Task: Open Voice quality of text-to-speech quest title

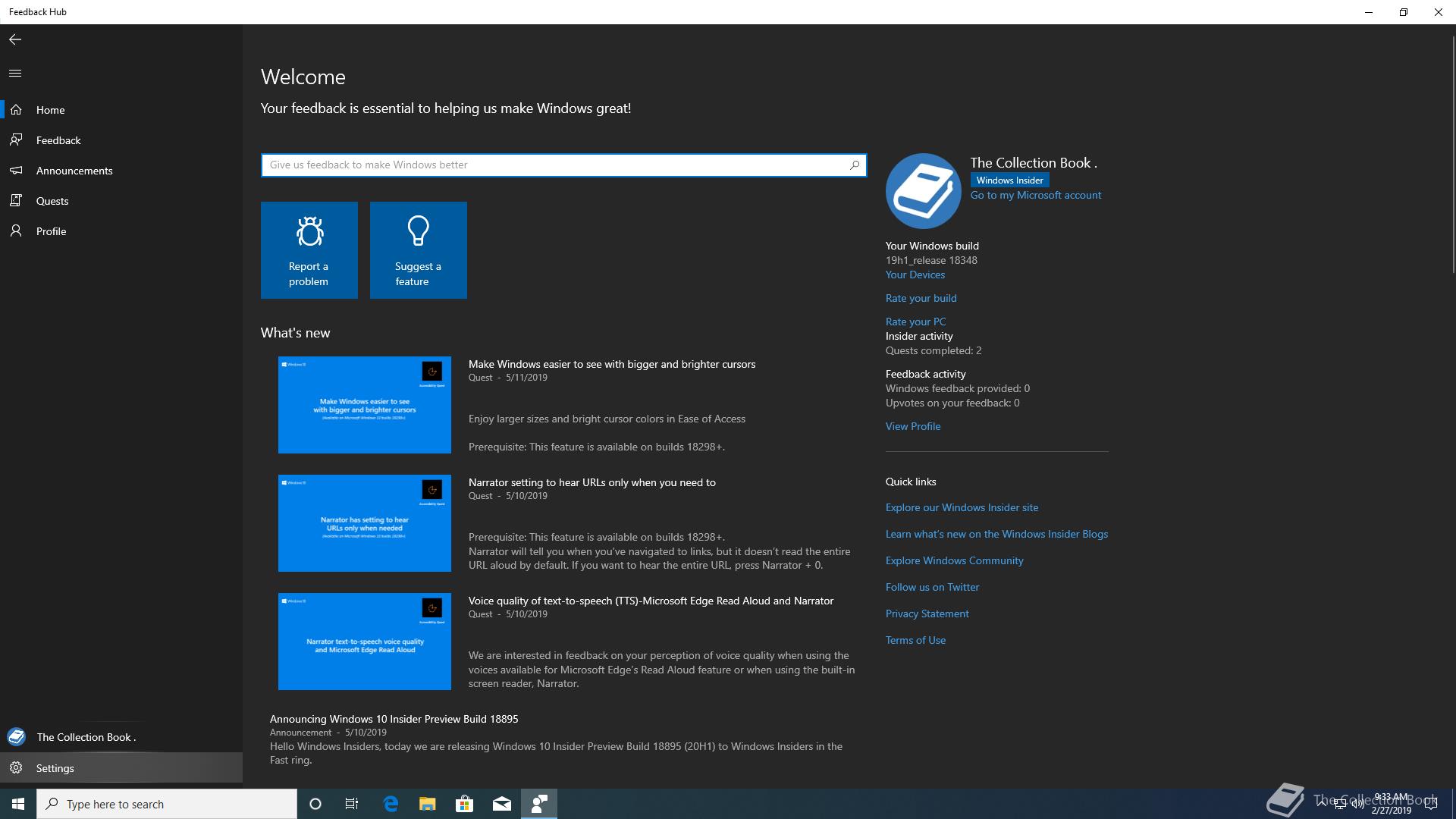Action: click(651, 601)
